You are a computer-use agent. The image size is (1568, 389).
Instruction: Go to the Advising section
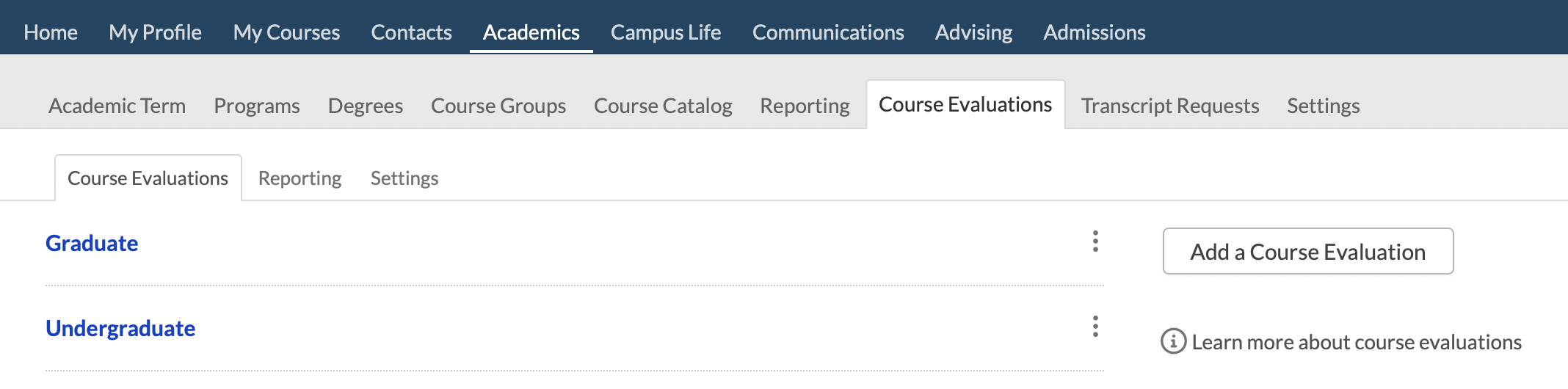click(x=973, y=32)
